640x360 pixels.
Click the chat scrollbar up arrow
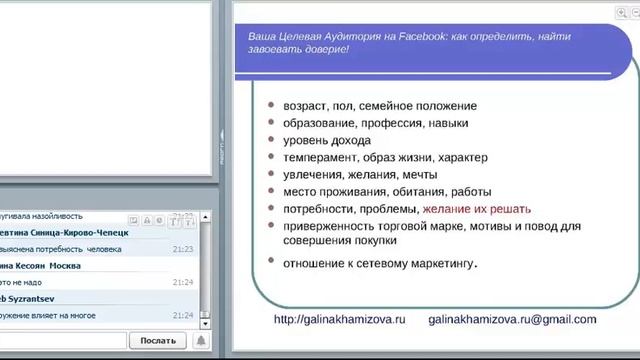[205, 217]
